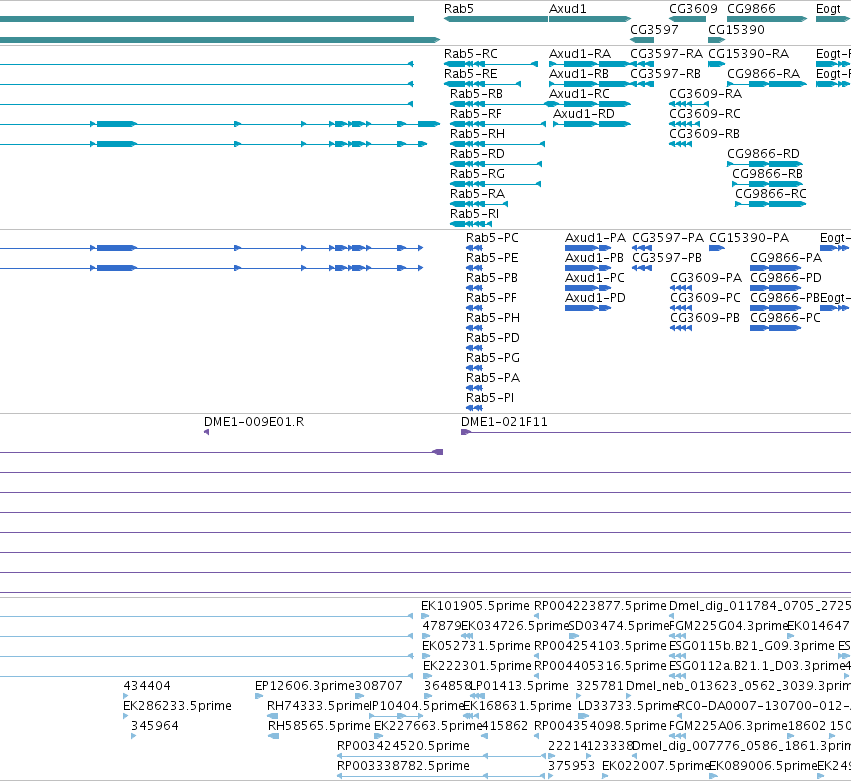Select EST label EK022007.5prime
The height and width of the screenshot is (781, 851).
pos(656,766)
